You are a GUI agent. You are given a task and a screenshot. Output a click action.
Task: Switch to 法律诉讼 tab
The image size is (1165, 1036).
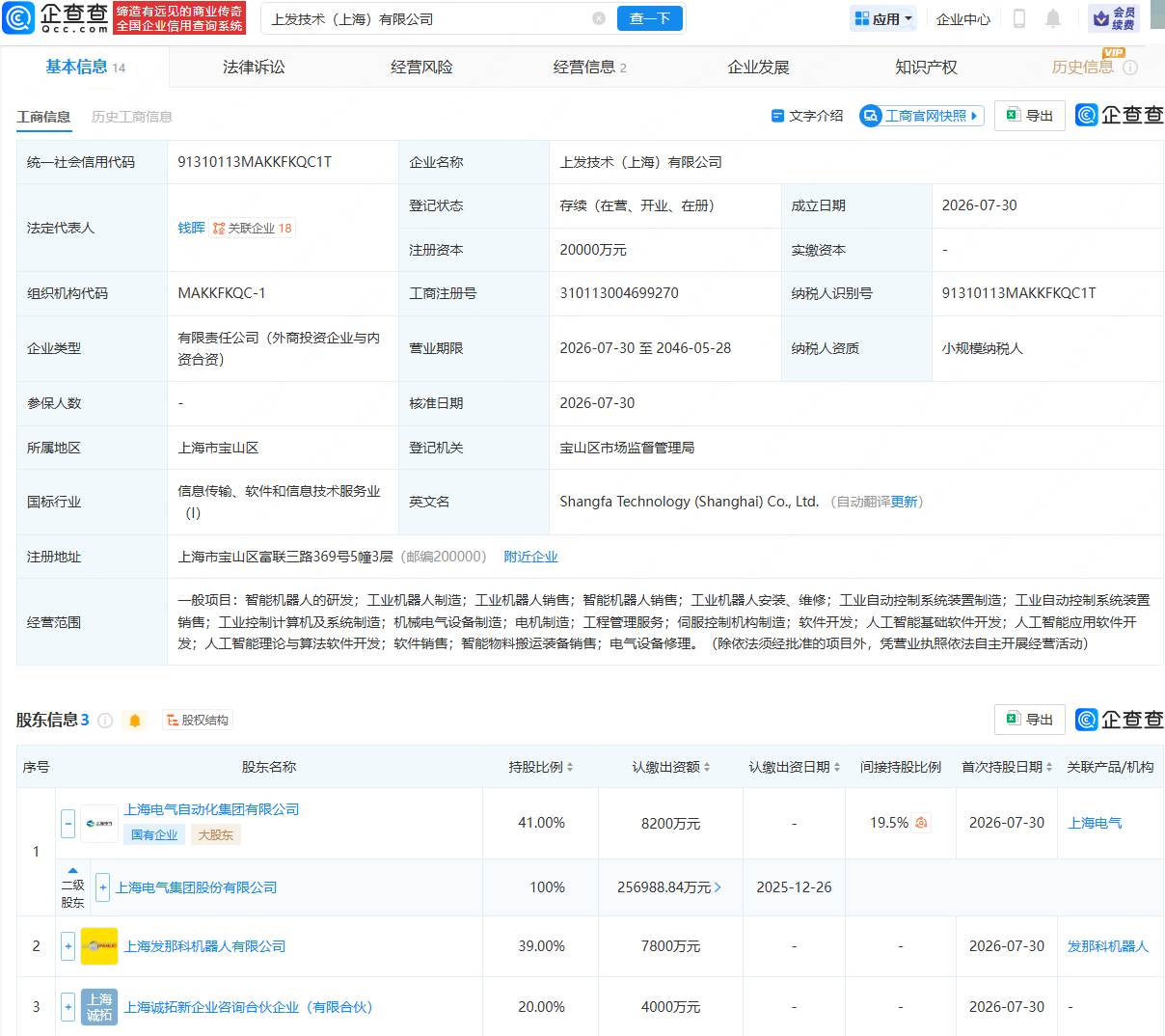(254, 67)
